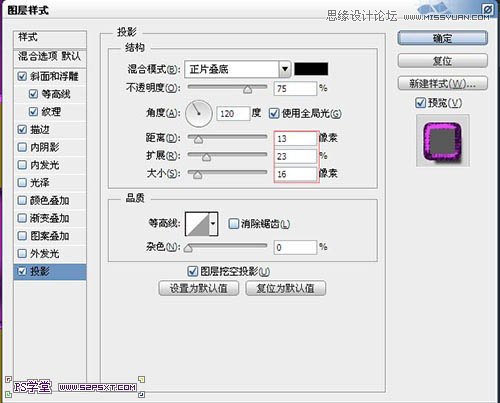Click the 扩展 slider handle

click(206, 157)
